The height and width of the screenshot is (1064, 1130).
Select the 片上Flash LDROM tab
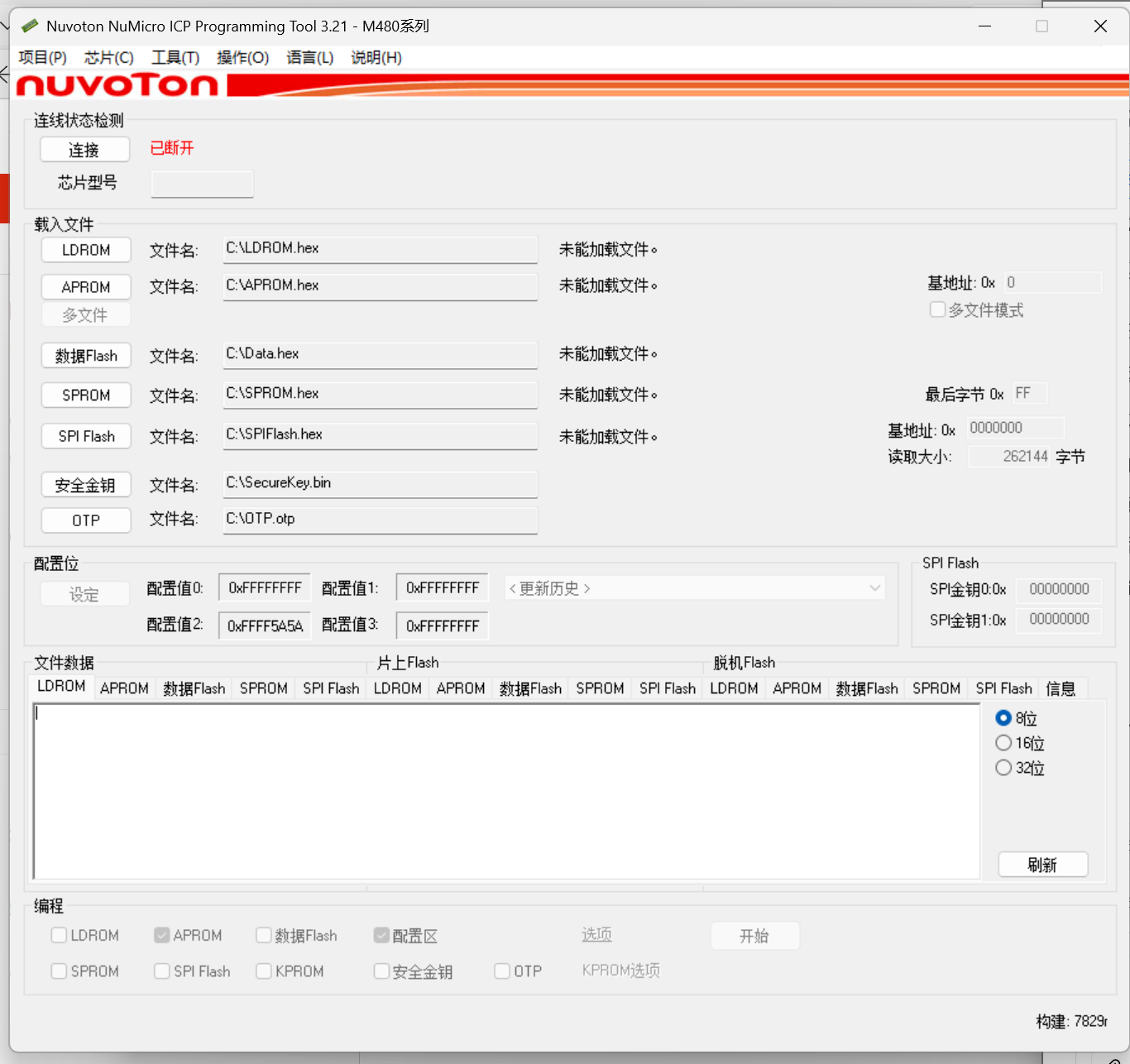[398, 688]
